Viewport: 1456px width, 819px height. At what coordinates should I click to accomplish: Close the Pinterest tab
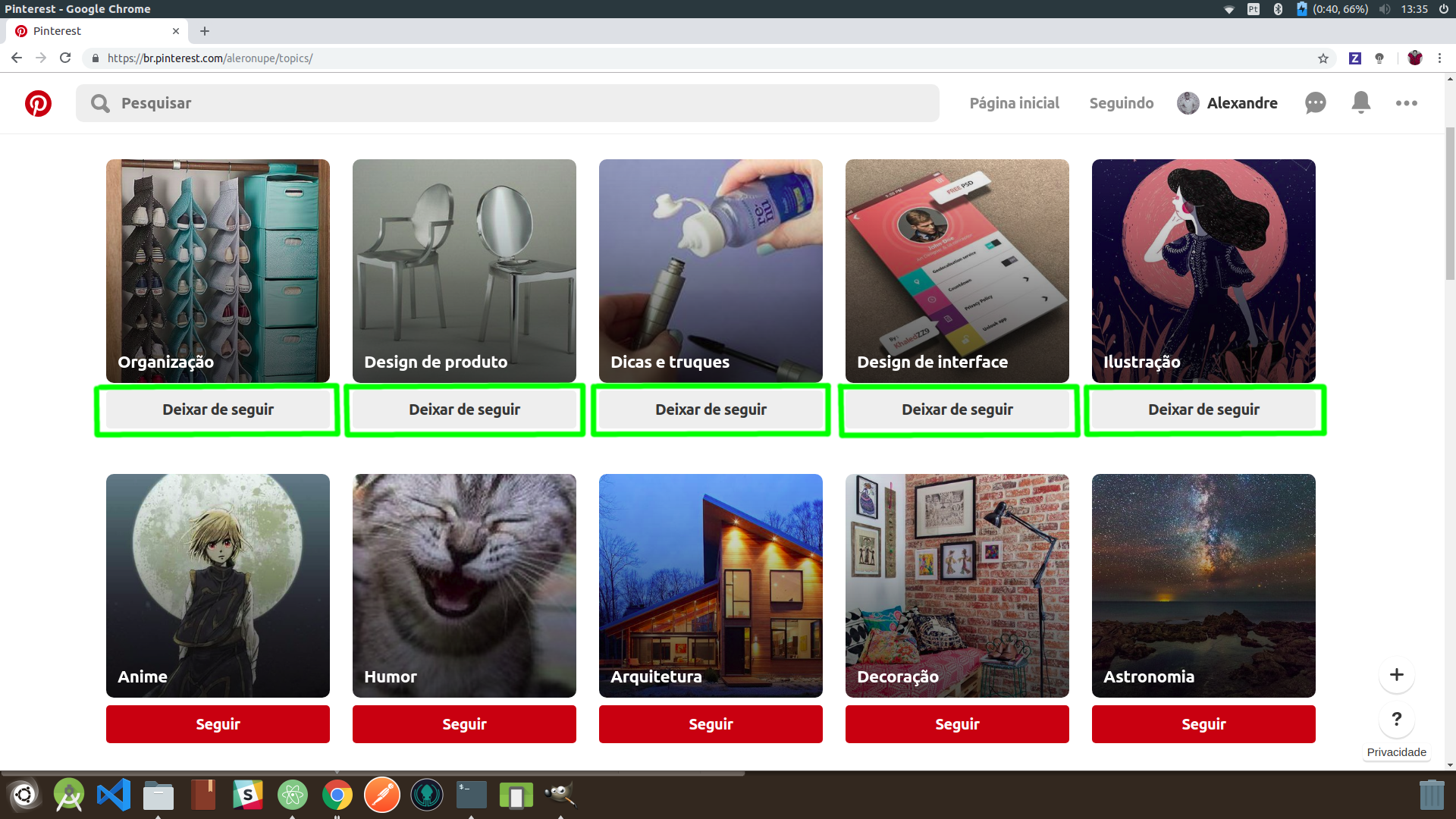pyautogui.click(x=176, y=31)
